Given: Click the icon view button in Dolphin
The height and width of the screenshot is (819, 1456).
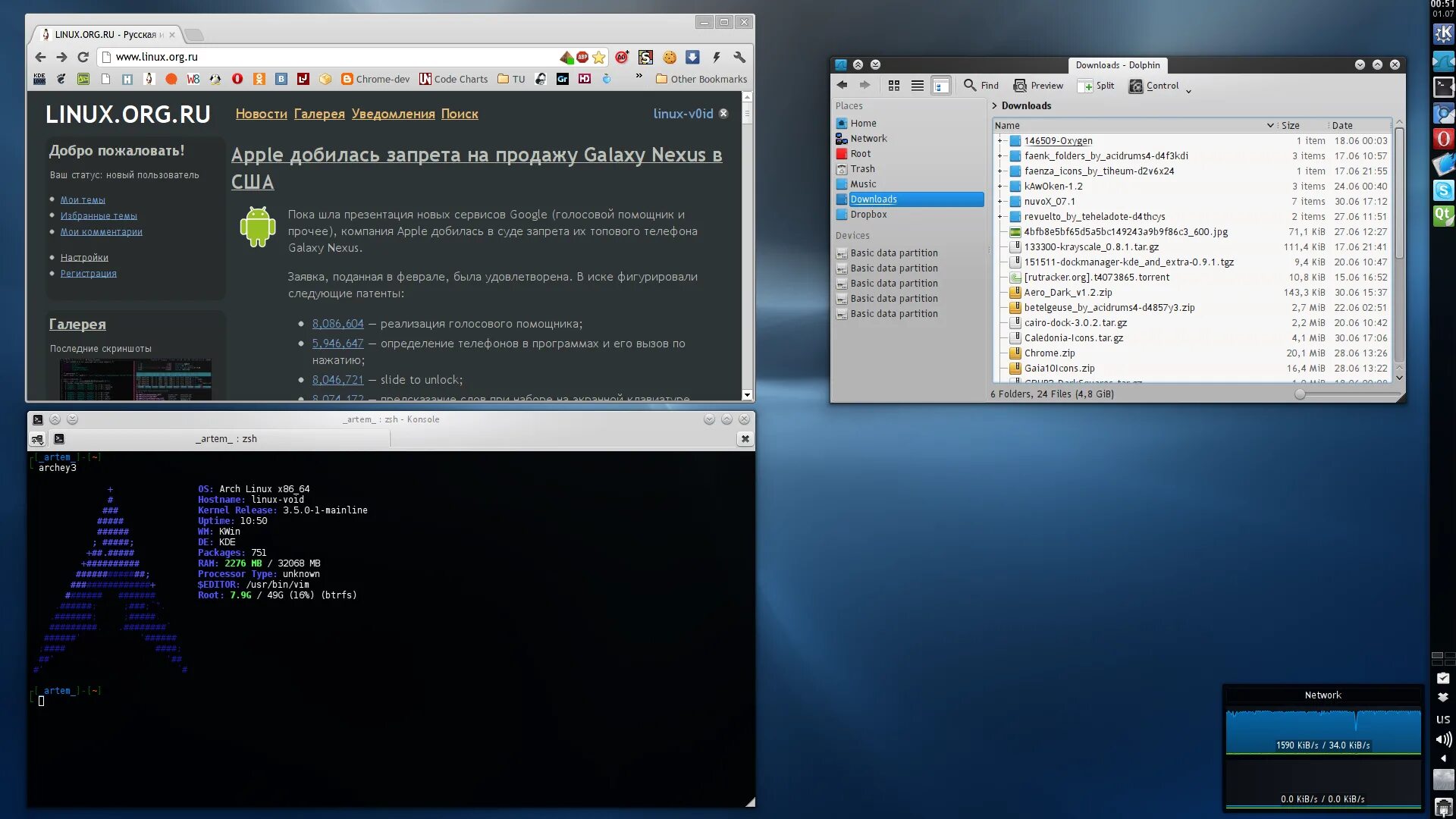Looking at the screenshot, I should click(893, 85).
